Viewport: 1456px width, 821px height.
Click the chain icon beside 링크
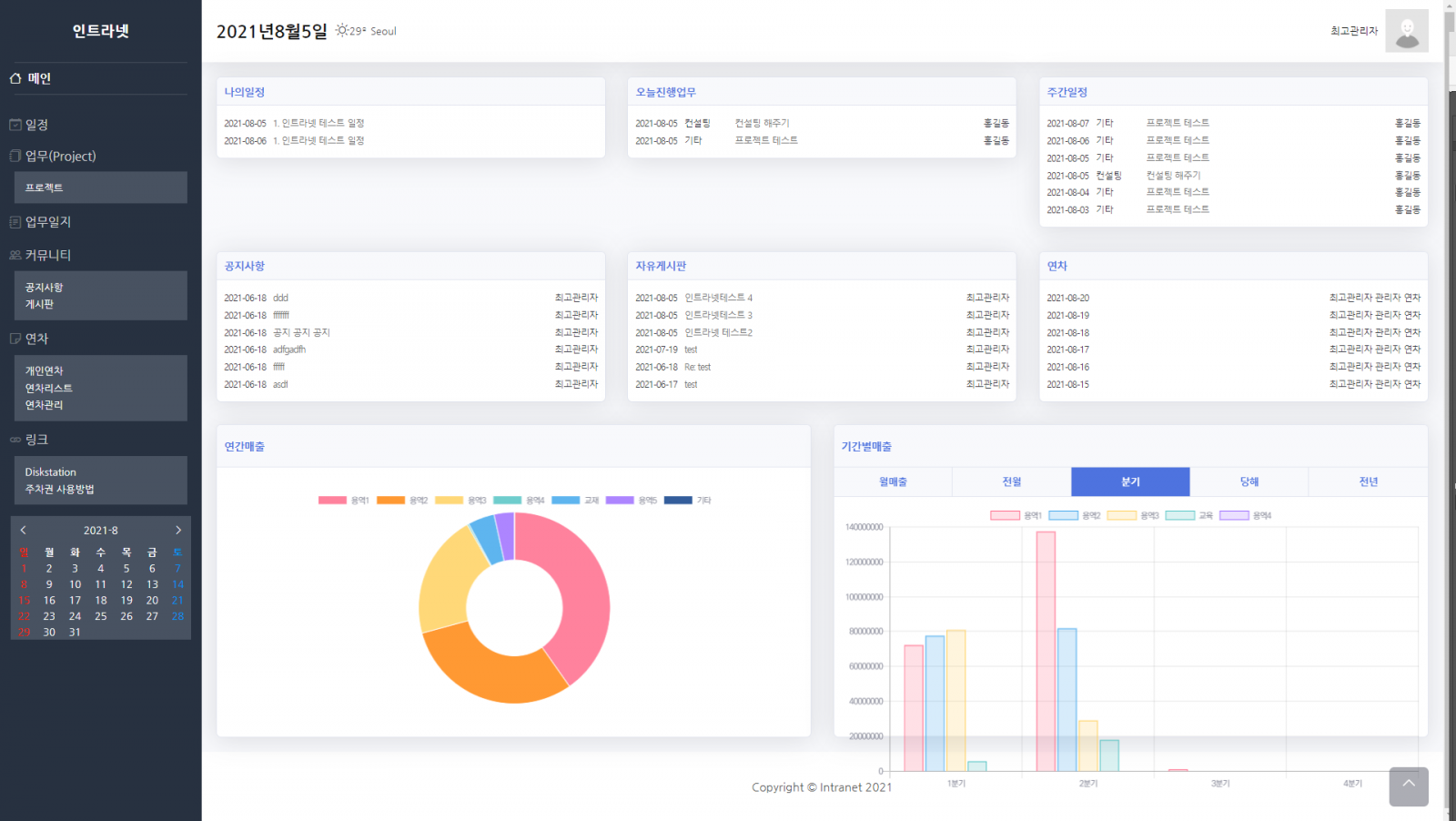click(x=15, y=440)
